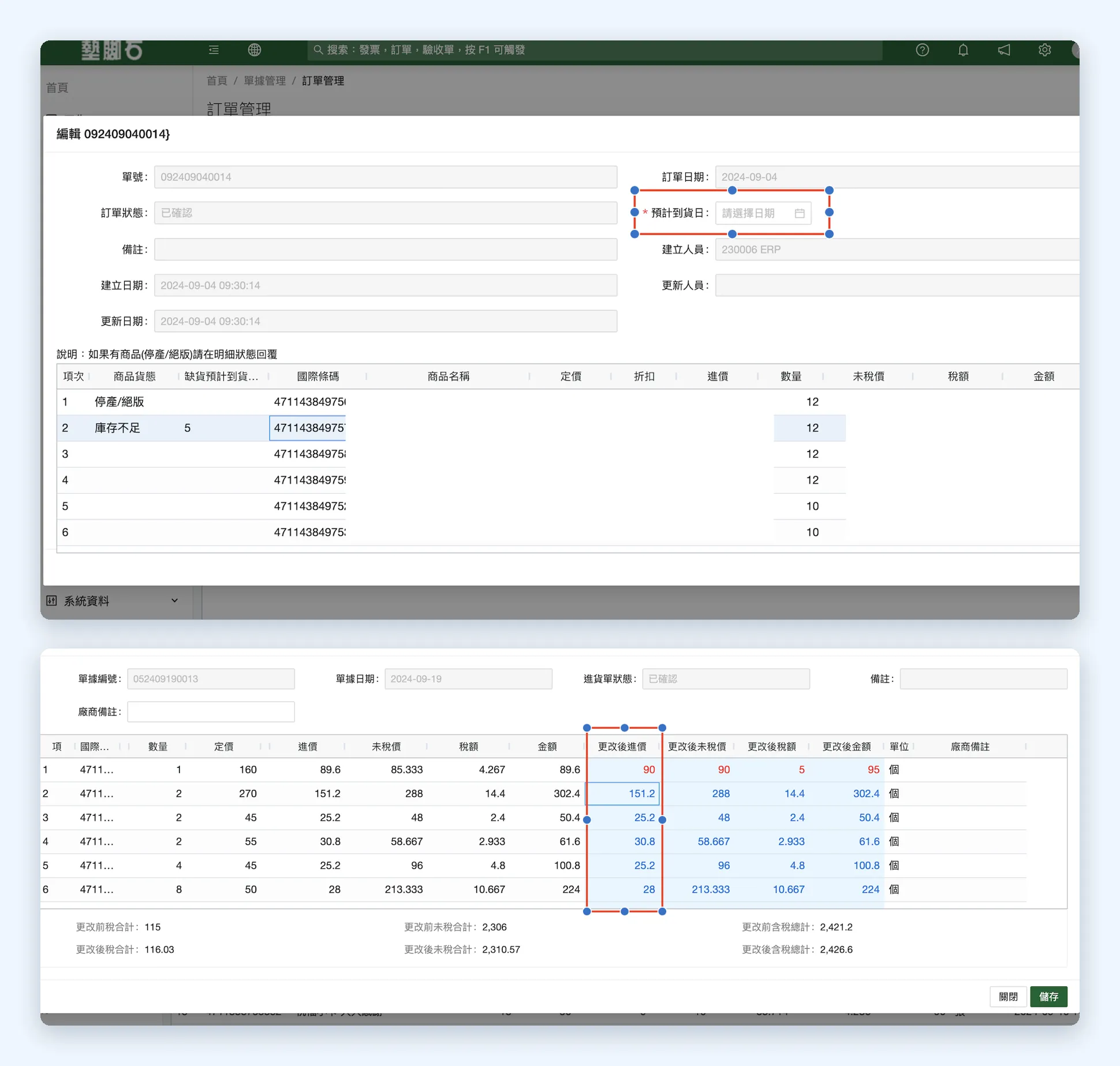The height and width of the screenshot is (1066, 1120).
Task: Edit 更改後進價 cell showing 90
Action: [x=623, y=770]
